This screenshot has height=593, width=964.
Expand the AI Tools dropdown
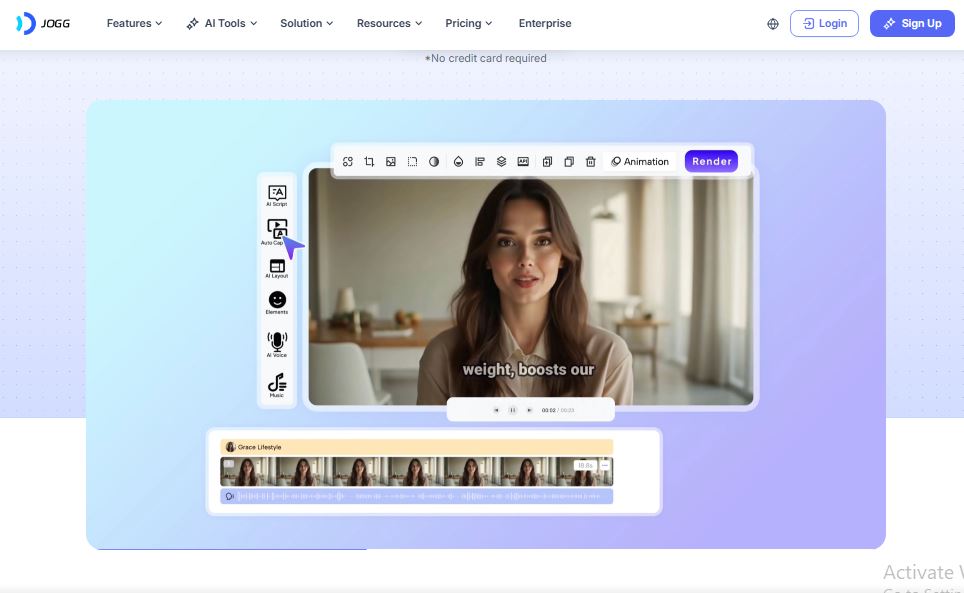221,23
